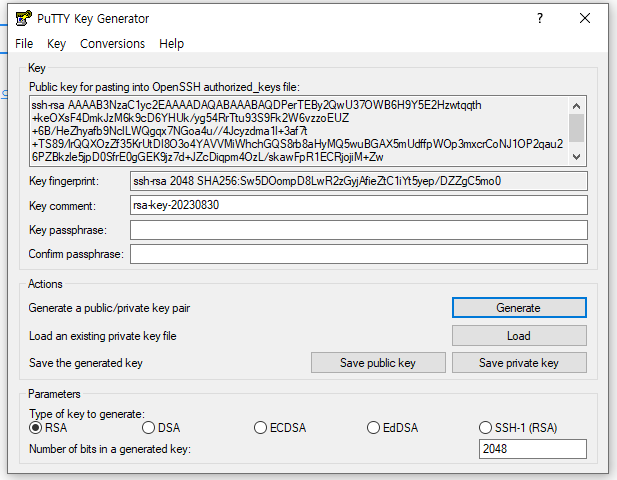This screenshot has height=480, width=617.
Task: Open the File menu
Action: [x=24, y=43]
